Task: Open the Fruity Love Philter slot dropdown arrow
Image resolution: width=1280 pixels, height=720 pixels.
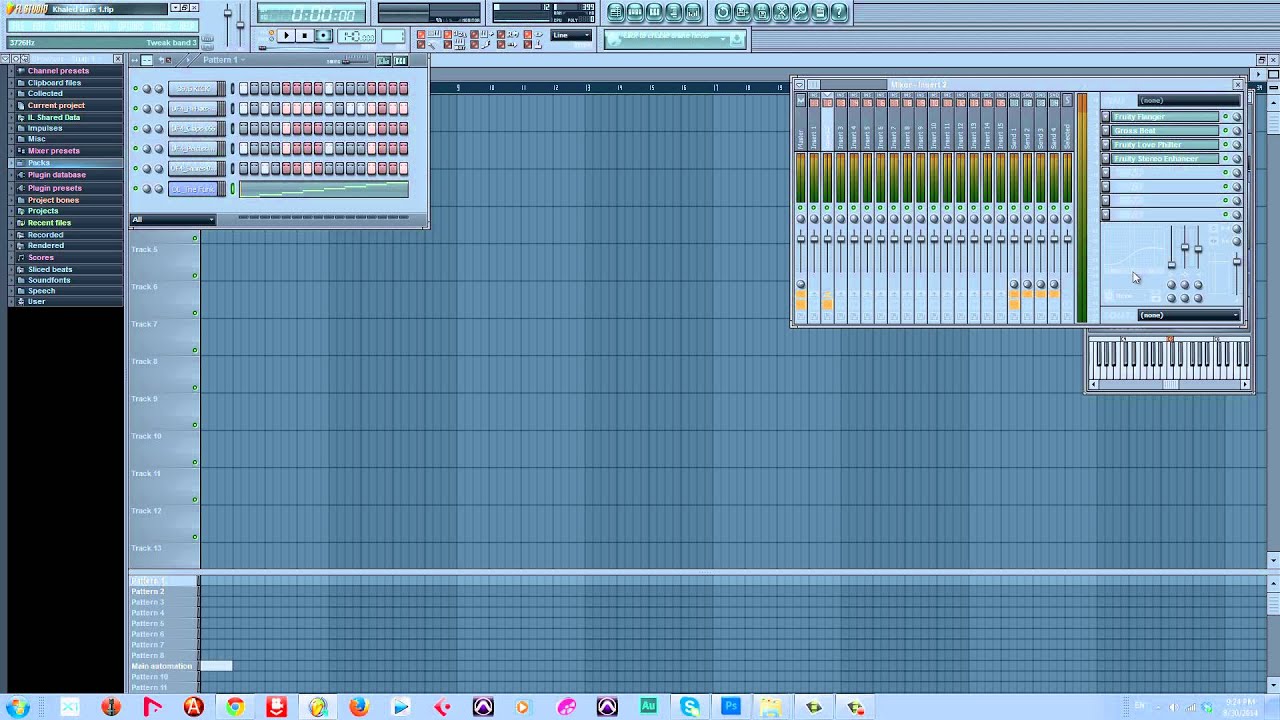Action: tap(1106, 145)
